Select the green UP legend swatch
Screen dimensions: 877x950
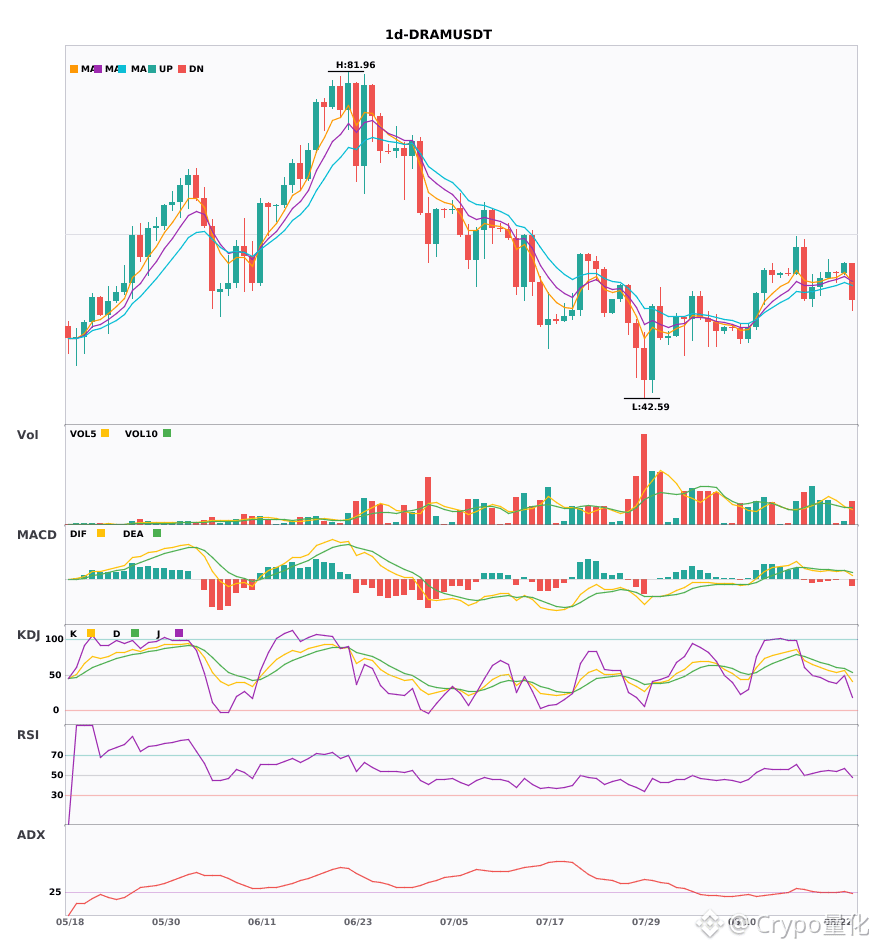coord(152,69)
